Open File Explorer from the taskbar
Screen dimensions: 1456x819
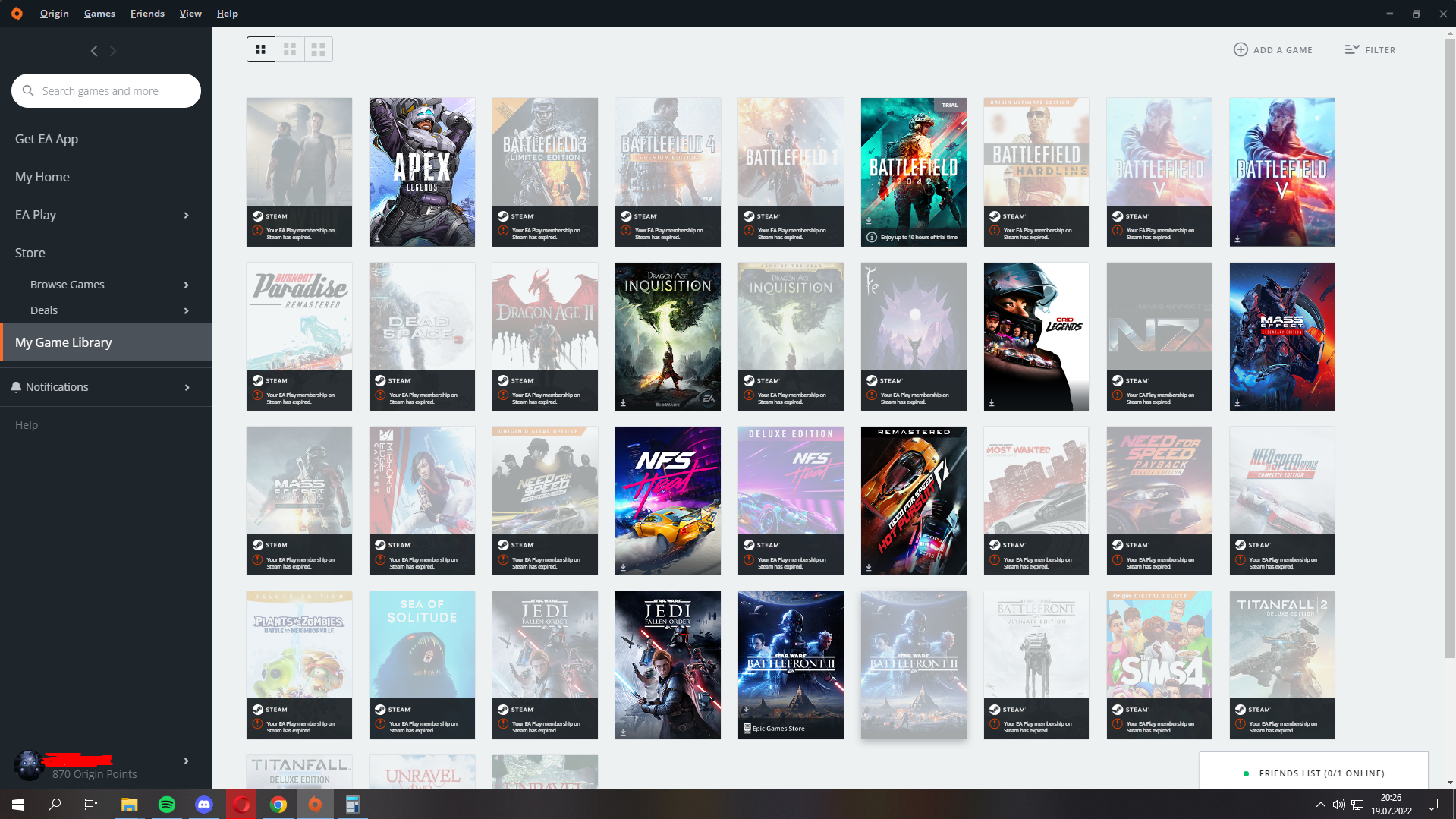tap(130, 805)
